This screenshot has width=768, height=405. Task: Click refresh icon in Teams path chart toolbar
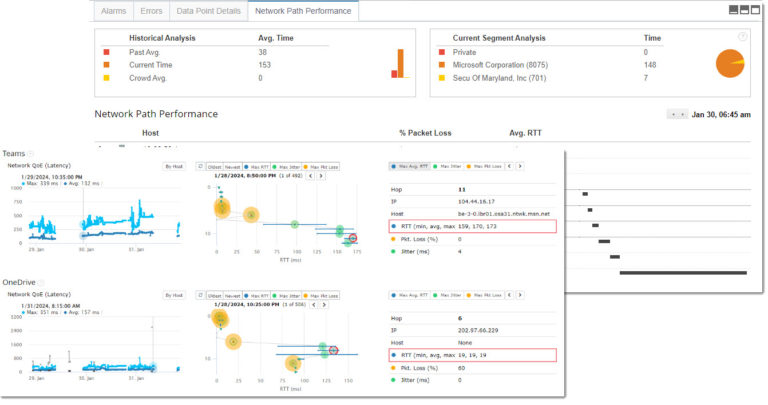(200, 167)
